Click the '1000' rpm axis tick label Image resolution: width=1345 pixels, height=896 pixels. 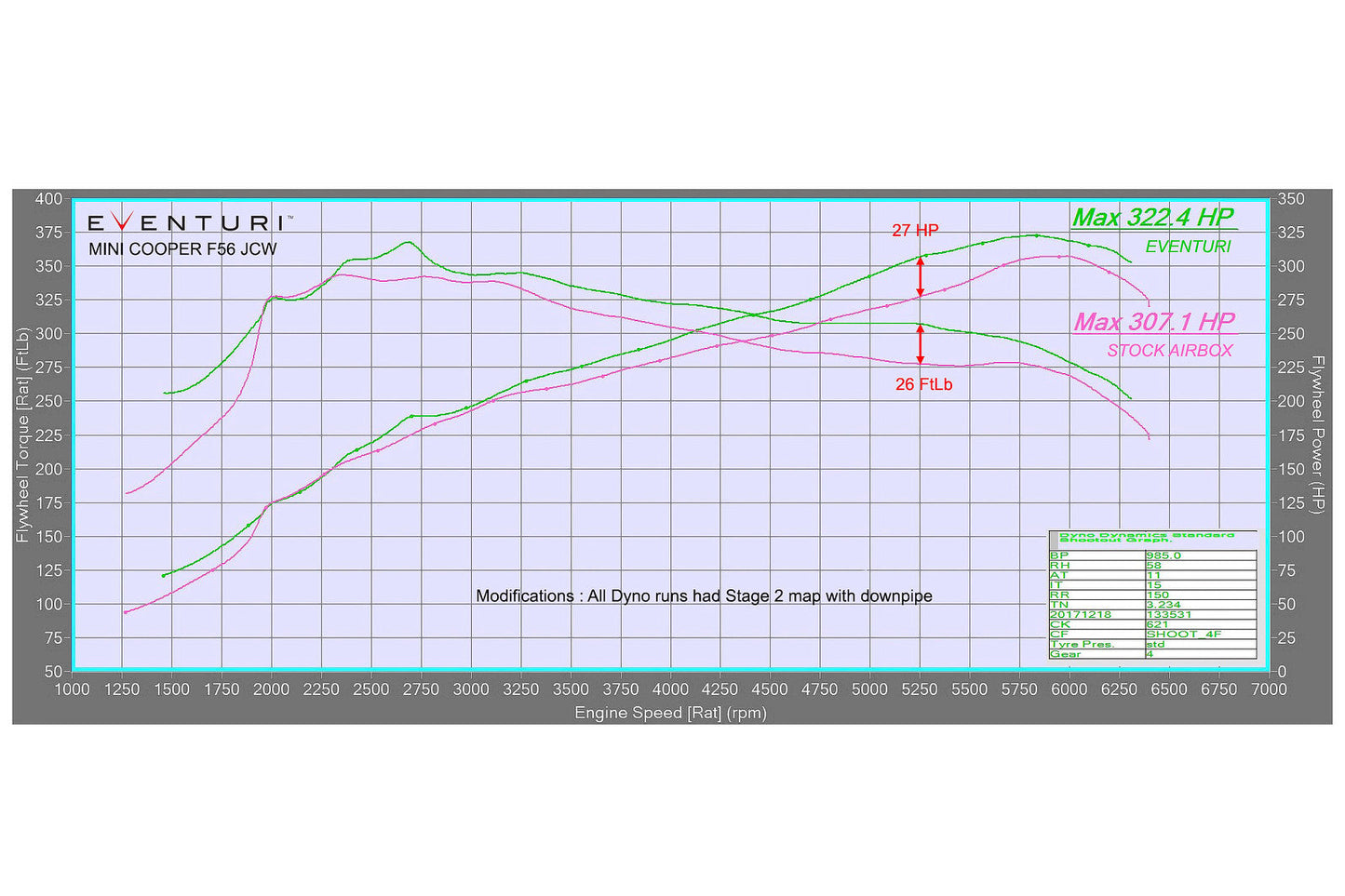[x=73, y=689]
